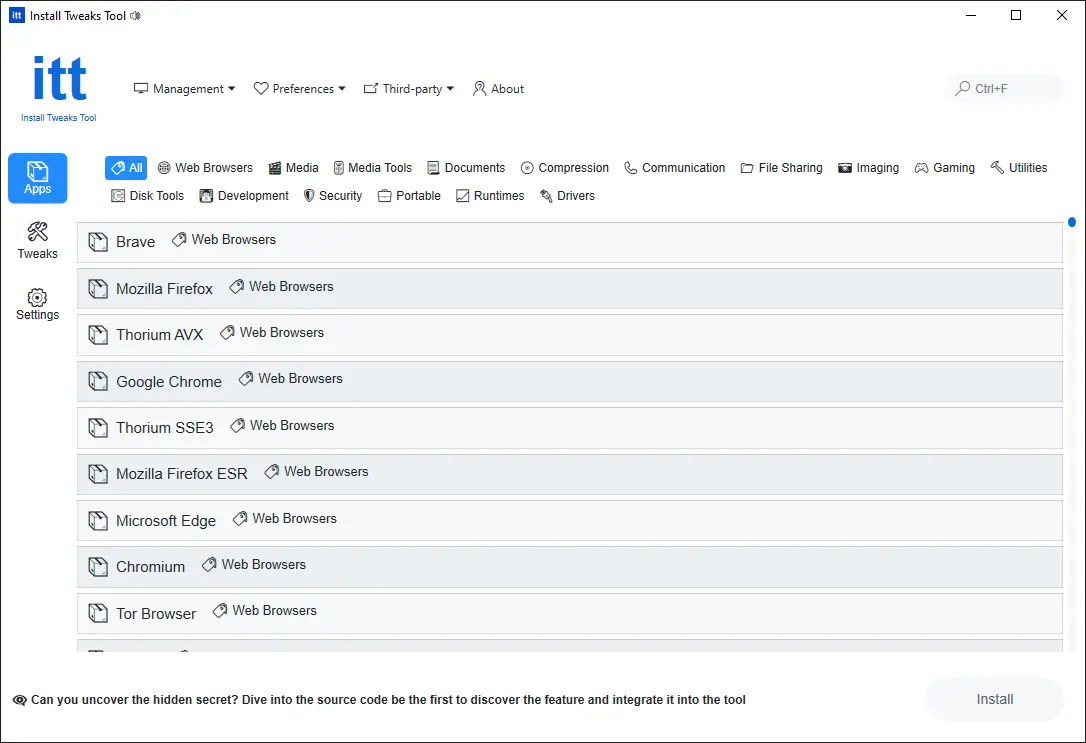
Task: Select the Tor Browser app name
Action: 156,614
